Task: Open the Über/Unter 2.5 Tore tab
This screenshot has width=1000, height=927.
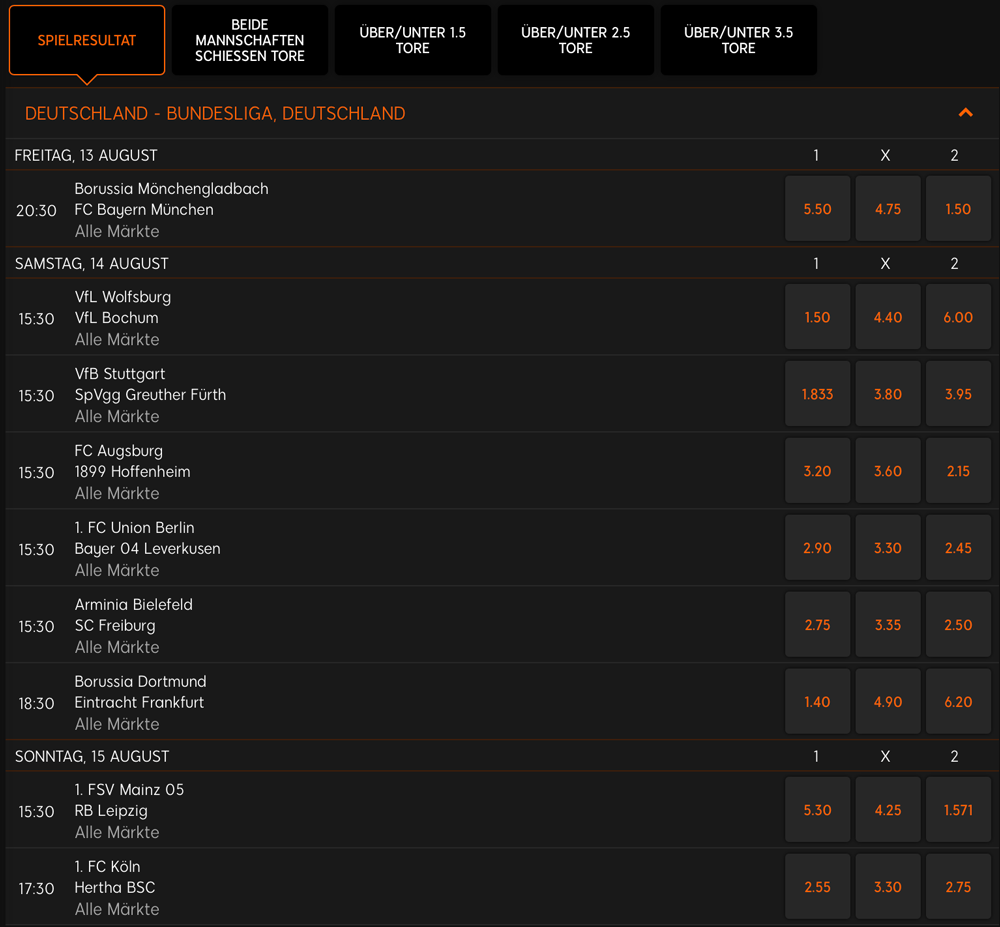Action: coord(575,40)
